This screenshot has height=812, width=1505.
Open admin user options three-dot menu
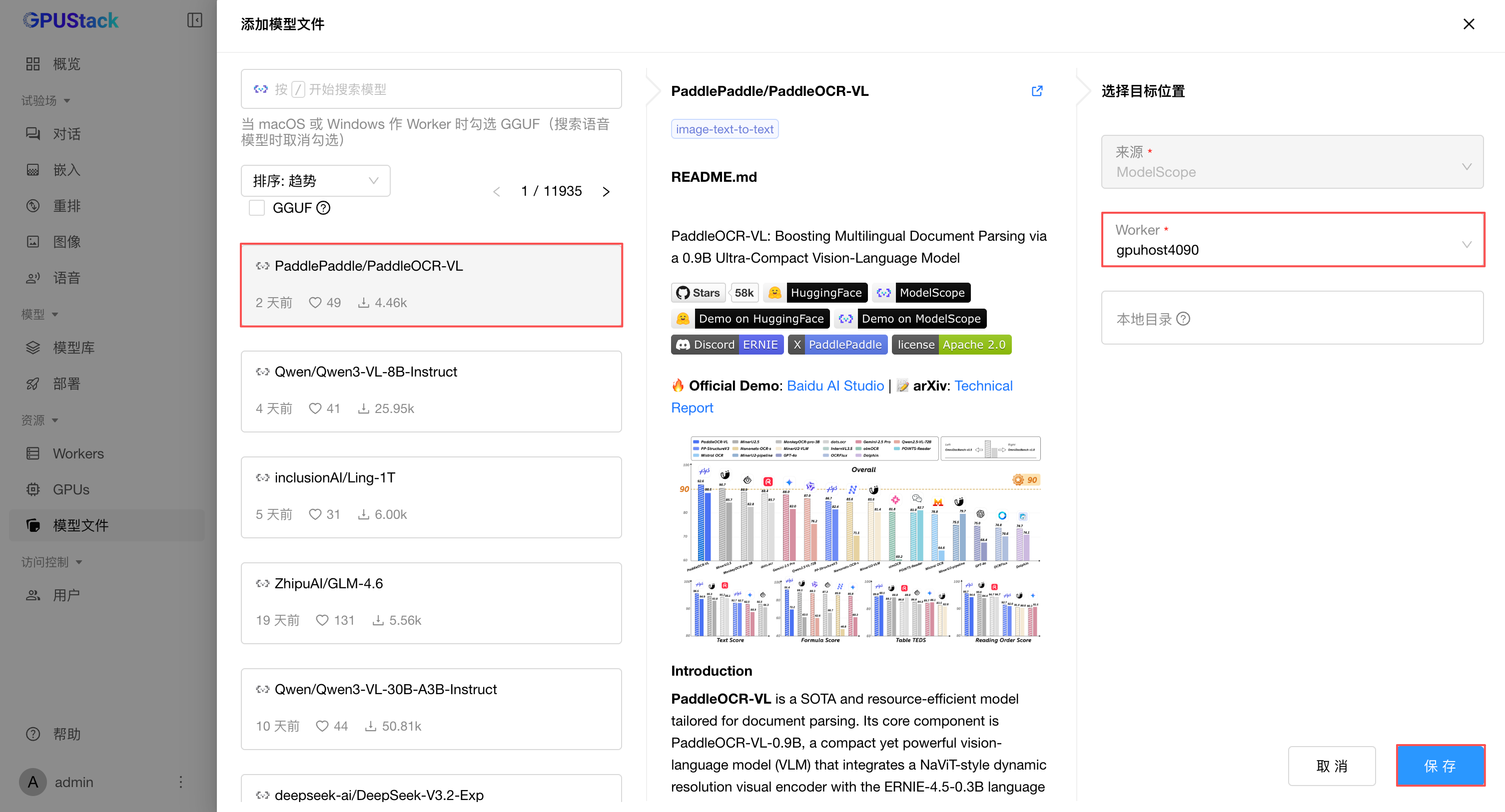[x=180, y=782]
